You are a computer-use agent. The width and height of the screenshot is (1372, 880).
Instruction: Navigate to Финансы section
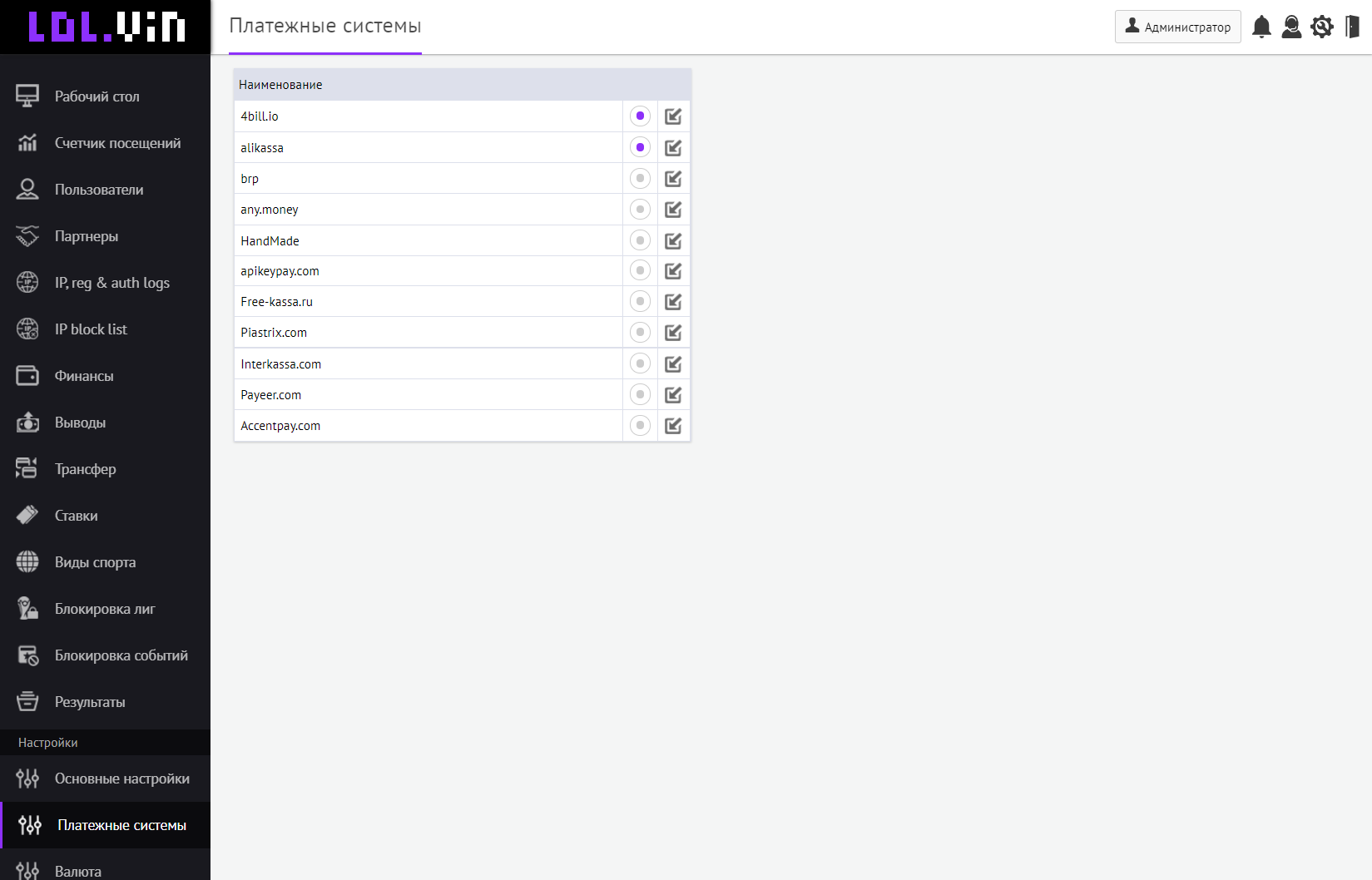point(83,376)
